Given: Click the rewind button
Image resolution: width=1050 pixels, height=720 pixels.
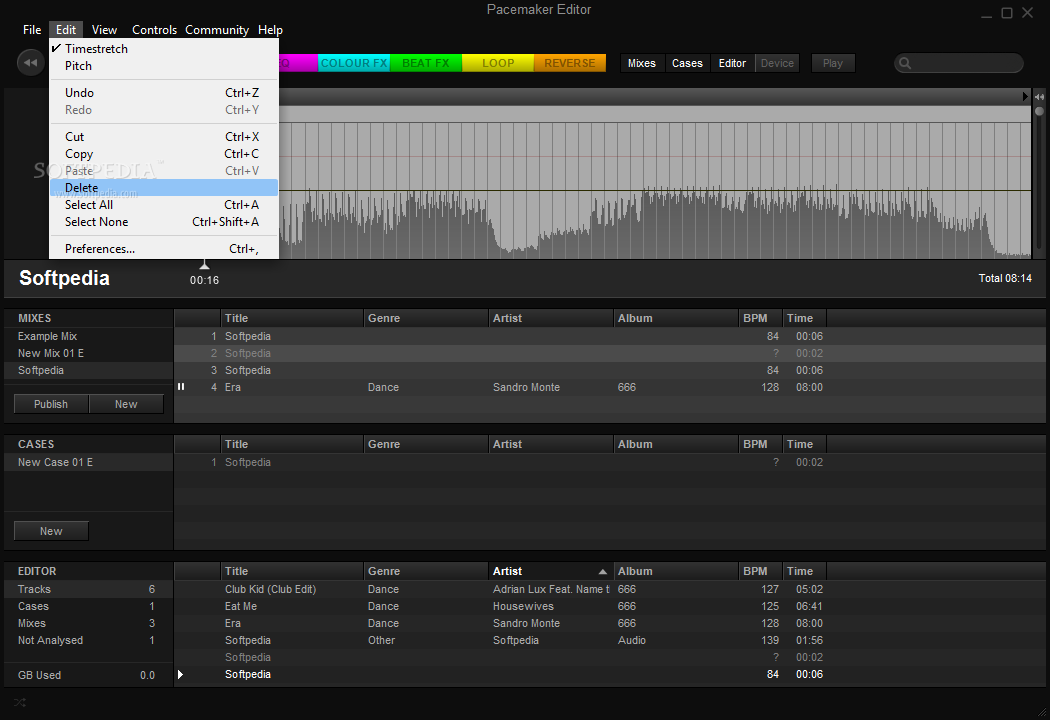Looking at the screenshot, I should coord(30,63).
